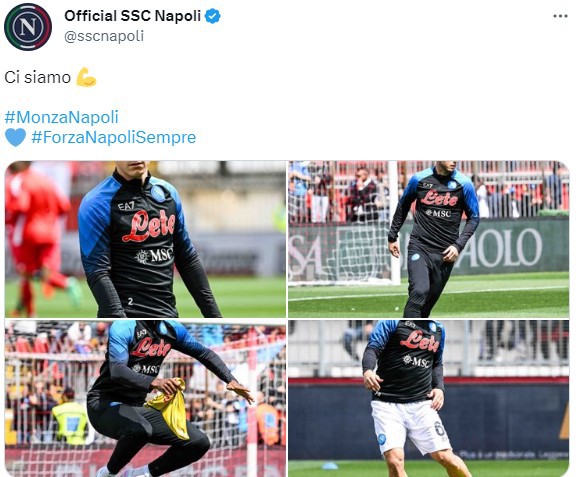Open bottom-left photo of jumping player

pos(146,398)
